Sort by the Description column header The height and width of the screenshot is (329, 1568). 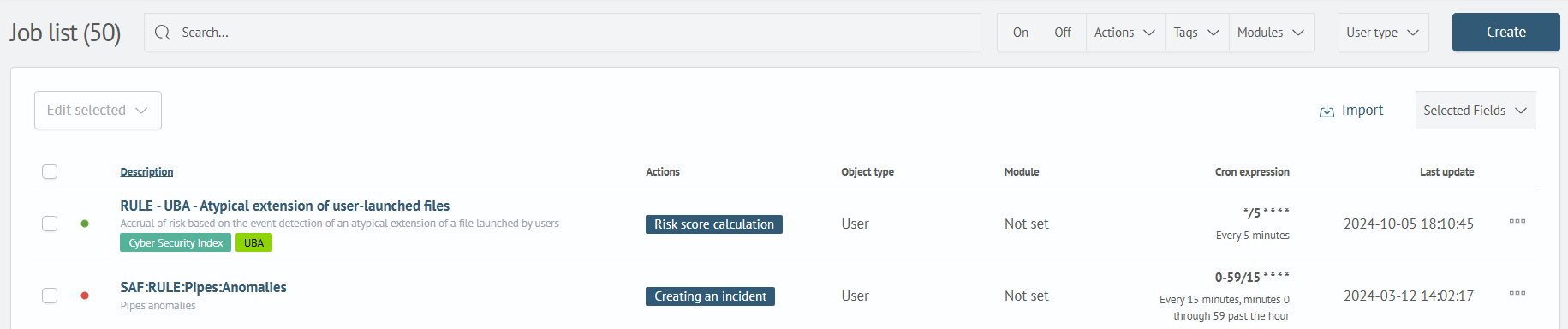click(x=146, y=172)
